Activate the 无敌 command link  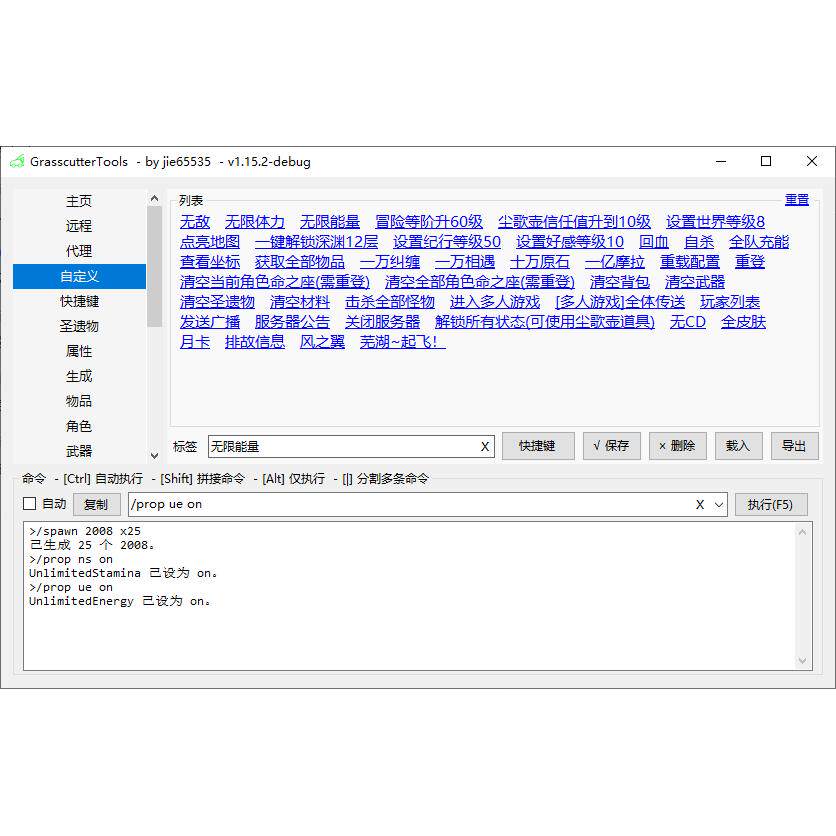tap(195, 221)
